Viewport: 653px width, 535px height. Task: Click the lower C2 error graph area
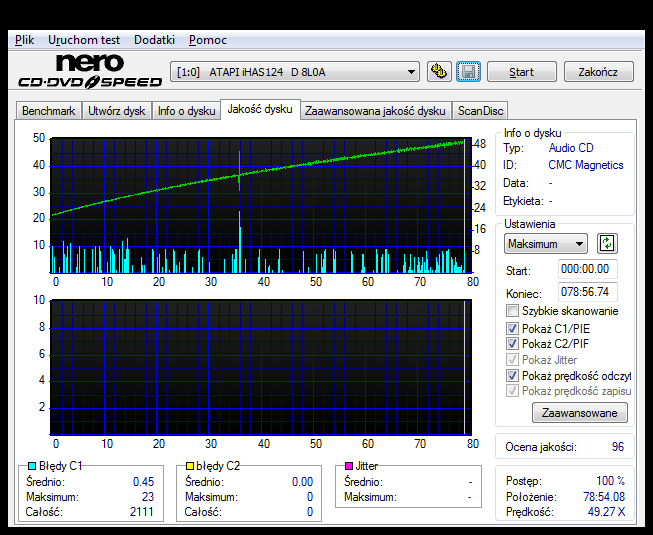261,367
